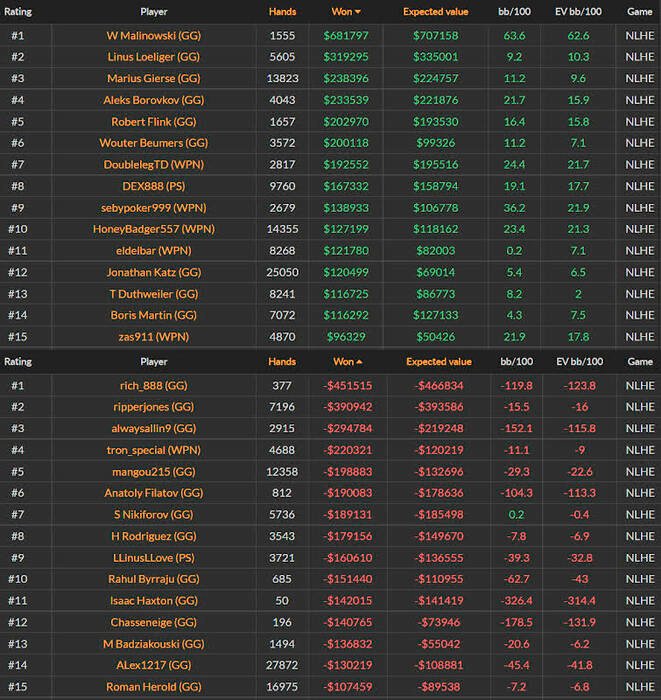Click the Player header in the bottom table
The height and width of the screenshot is (700, 661).
[x=154, y=362]
